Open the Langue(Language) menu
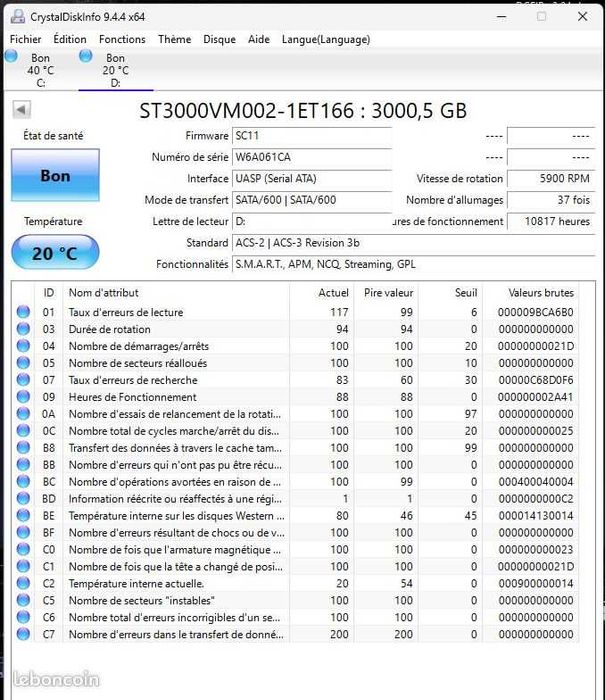The height and width of the screenshot is (700, 605). (326, 39)
